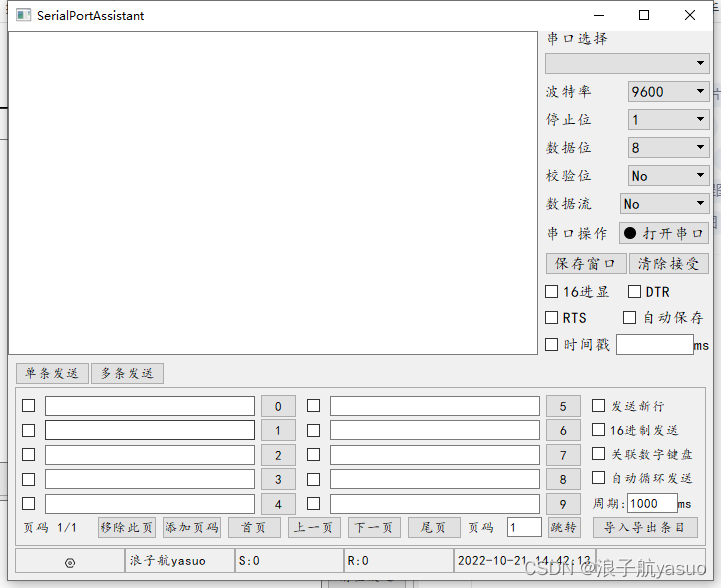Click the 移除此页 remove page button
Viewport: 721px width, 588px height.
tap(127, 527)
